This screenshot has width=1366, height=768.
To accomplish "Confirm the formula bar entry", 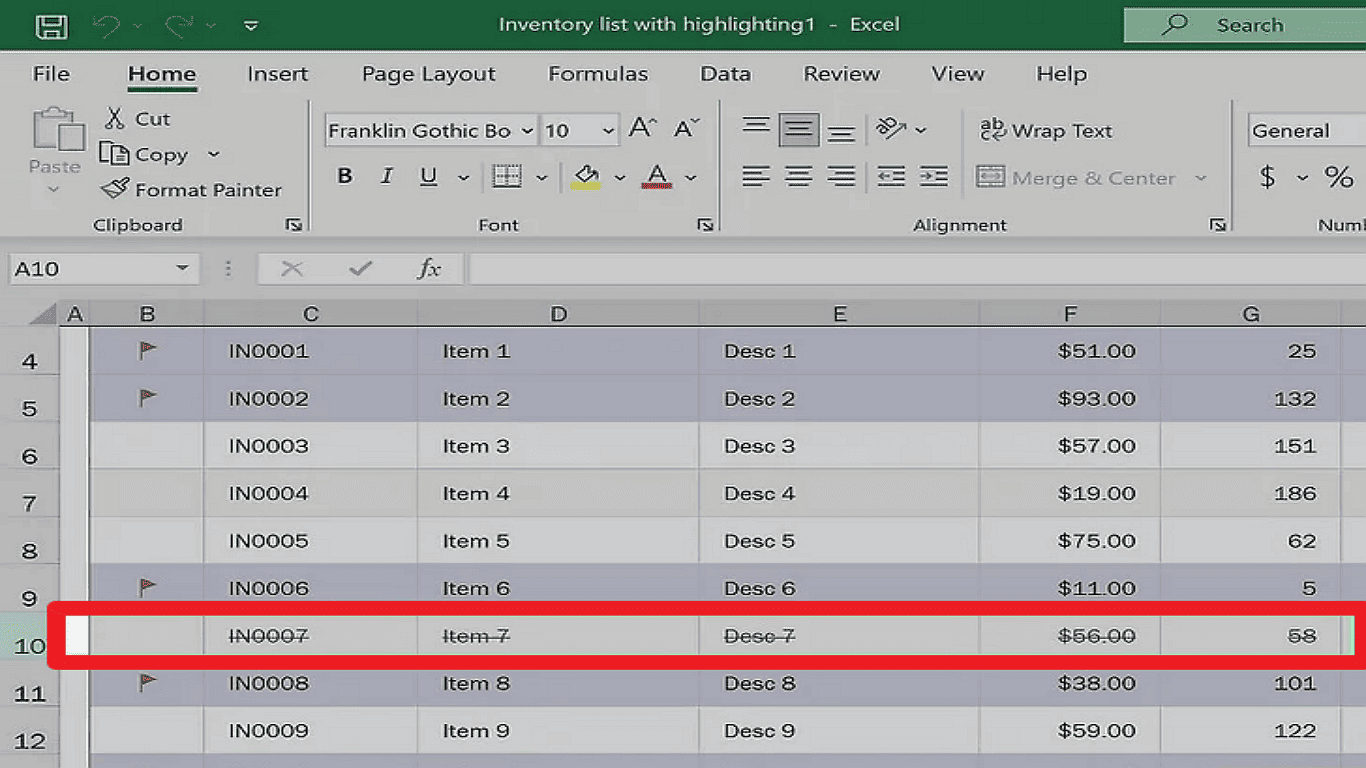I will pos(360,268).
